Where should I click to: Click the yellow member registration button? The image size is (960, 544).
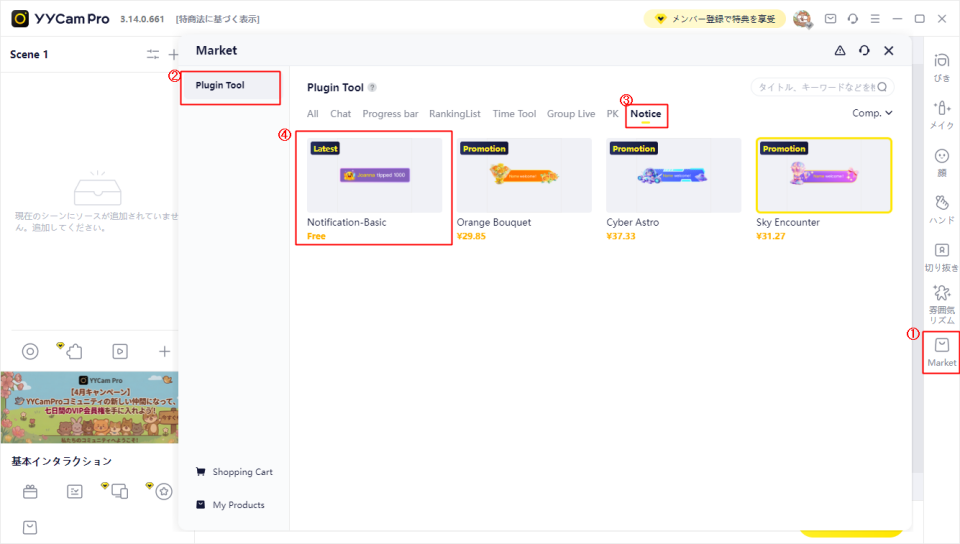(x=714, y=19)
